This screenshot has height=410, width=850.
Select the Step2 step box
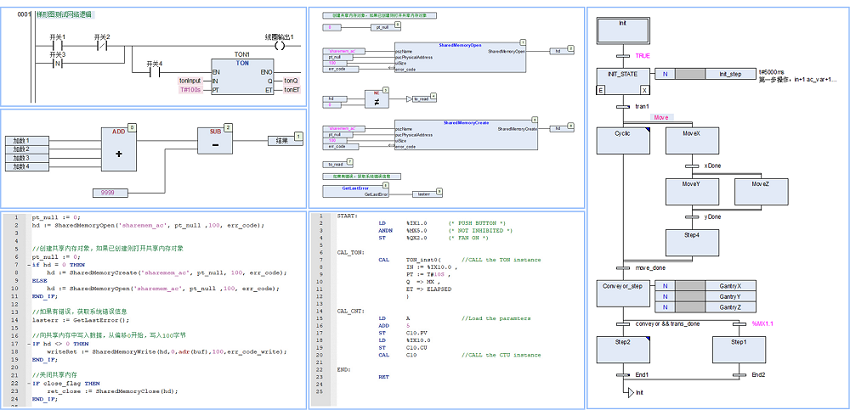pos(622,349)
